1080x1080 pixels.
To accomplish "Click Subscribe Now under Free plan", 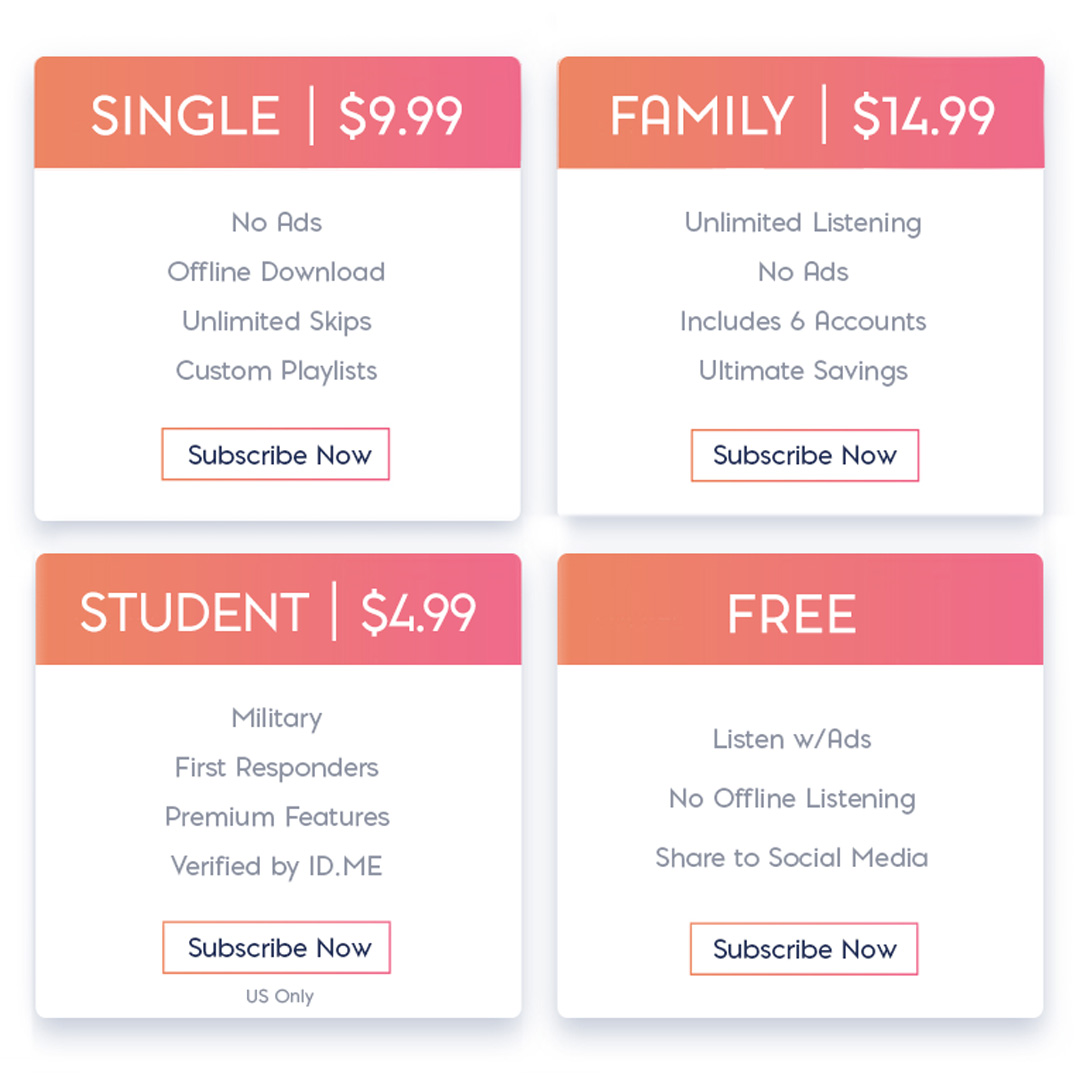I will 804,948.
